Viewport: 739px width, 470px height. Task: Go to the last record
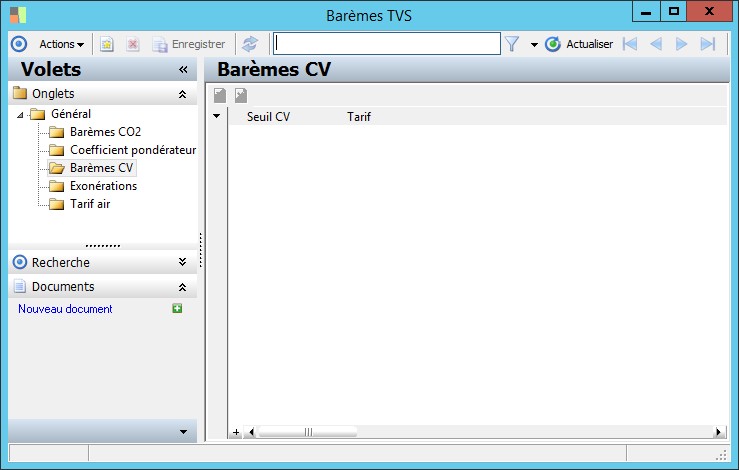(707, 44)
